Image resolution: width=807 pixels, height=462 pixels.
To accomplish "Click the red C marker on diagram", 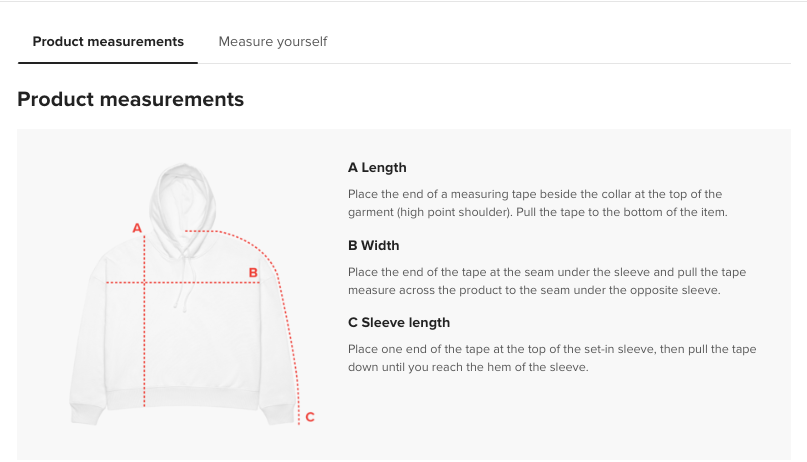I will point(310,417).
